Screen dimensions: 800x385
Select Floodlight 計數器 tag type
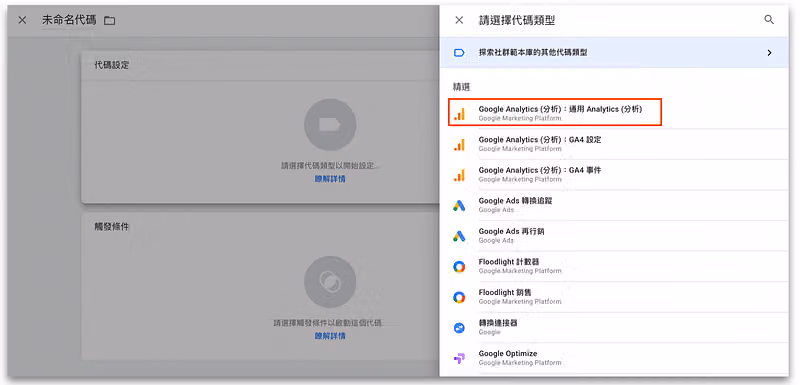click(x=614, y=266)
